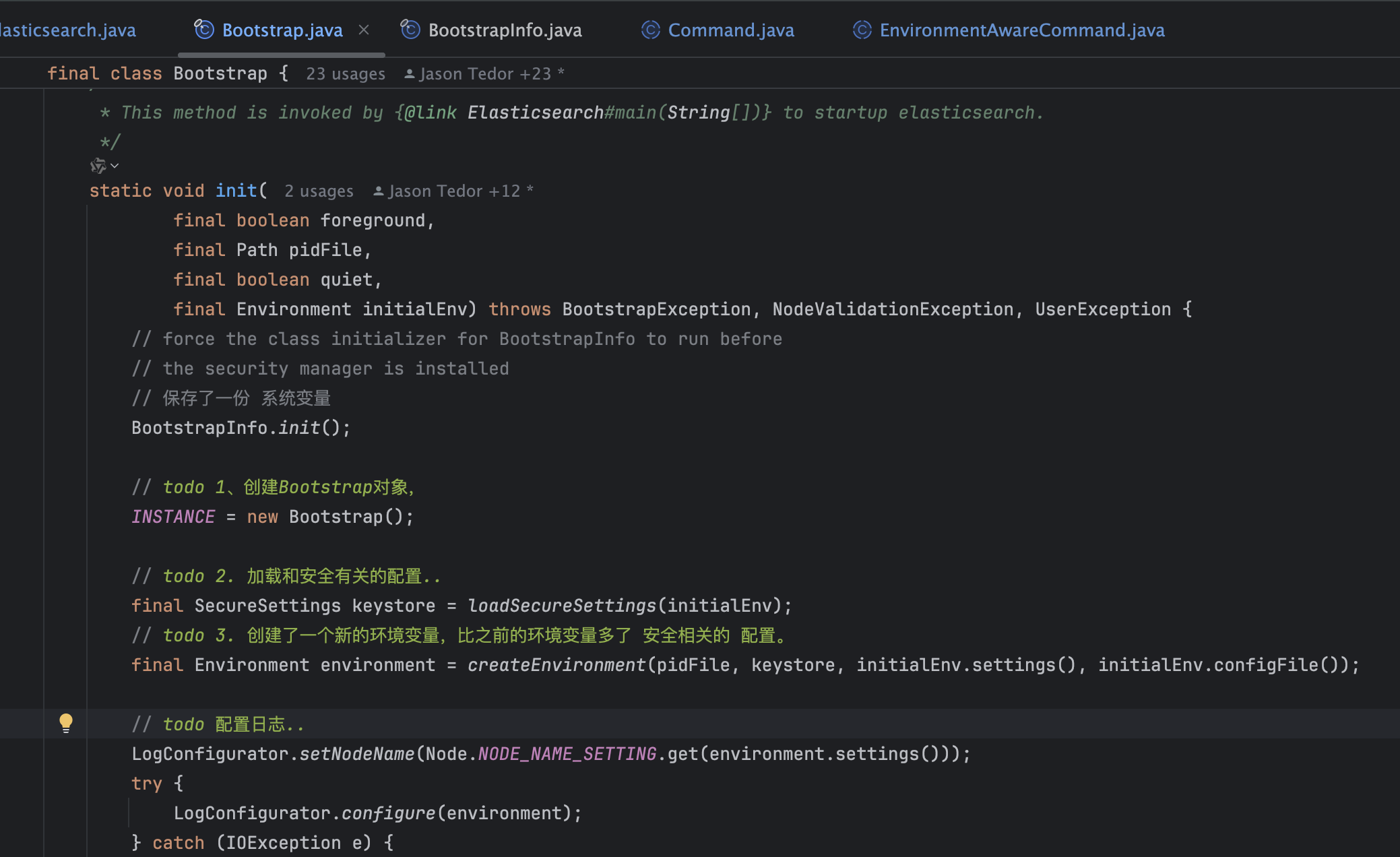Open author hint Jason Tedor +12

(454, 191)
